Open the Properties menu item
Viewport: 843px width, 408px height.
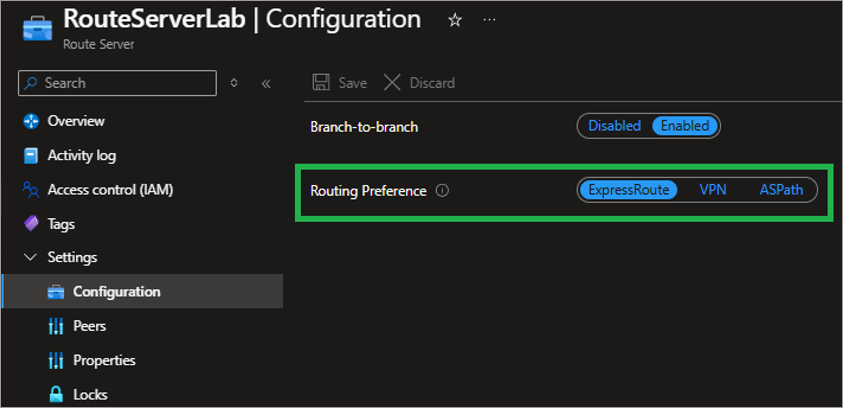(x=104, y=360)
